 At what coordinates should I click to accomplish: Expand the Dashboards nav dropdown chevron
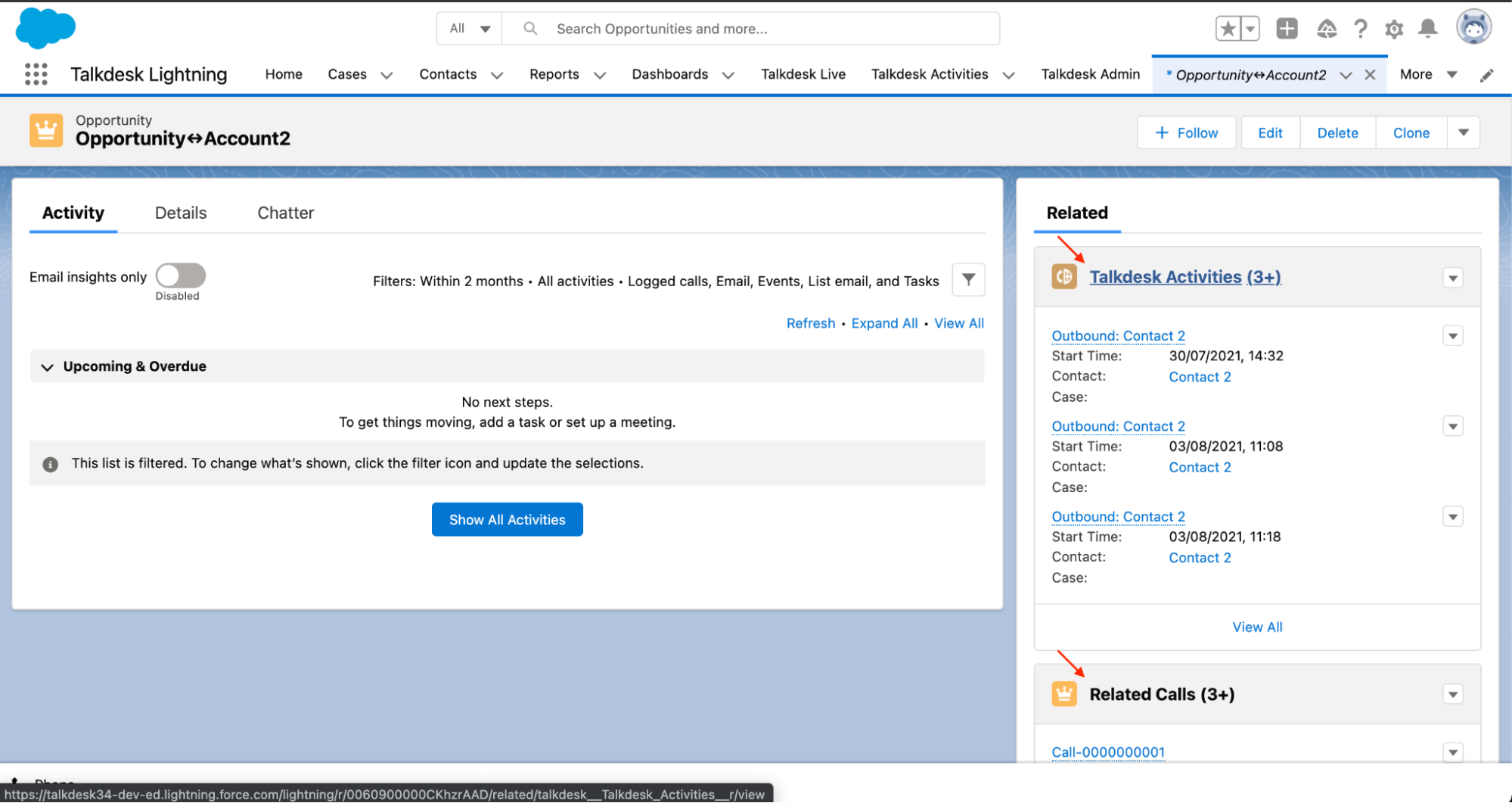(x=728, y=75)
